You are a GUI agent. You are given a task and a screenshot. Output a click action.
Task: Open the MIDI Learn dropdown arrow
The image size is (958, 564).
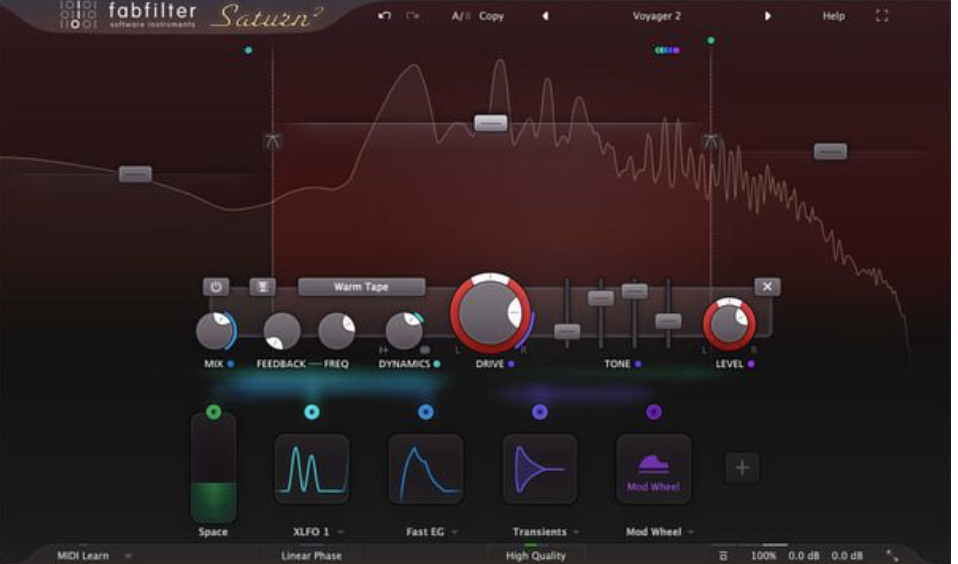click(128, 555)
